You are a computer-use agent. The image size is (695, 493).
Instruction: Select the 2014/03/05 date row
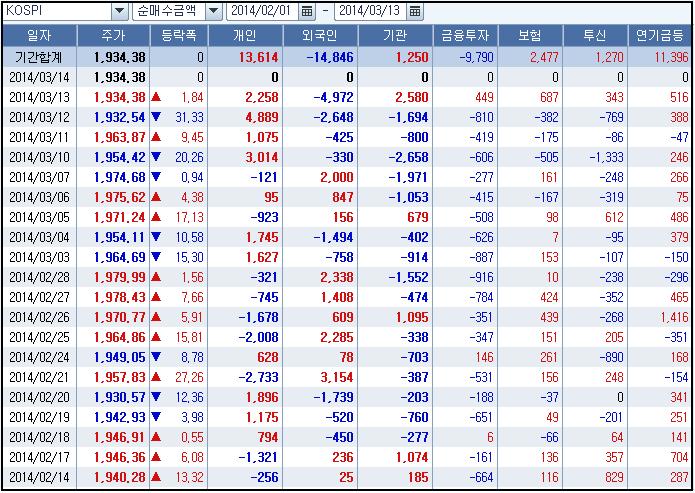[39, 217]
